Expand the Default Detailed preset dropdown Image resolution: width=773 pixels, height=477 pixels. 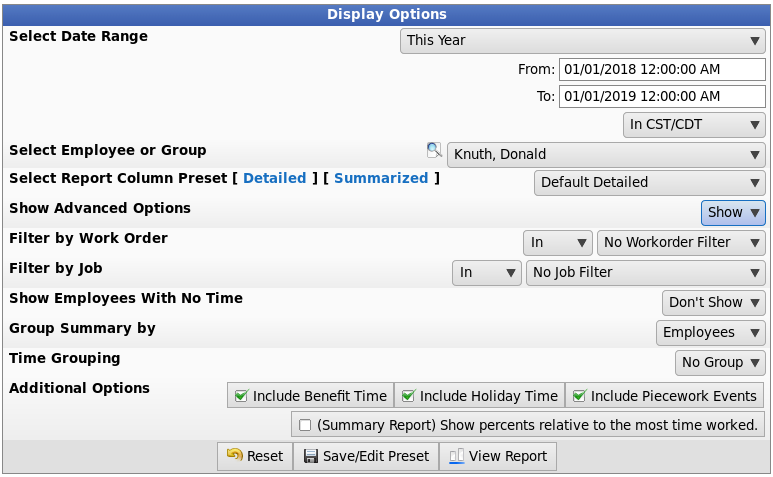(x=650, y=182)
